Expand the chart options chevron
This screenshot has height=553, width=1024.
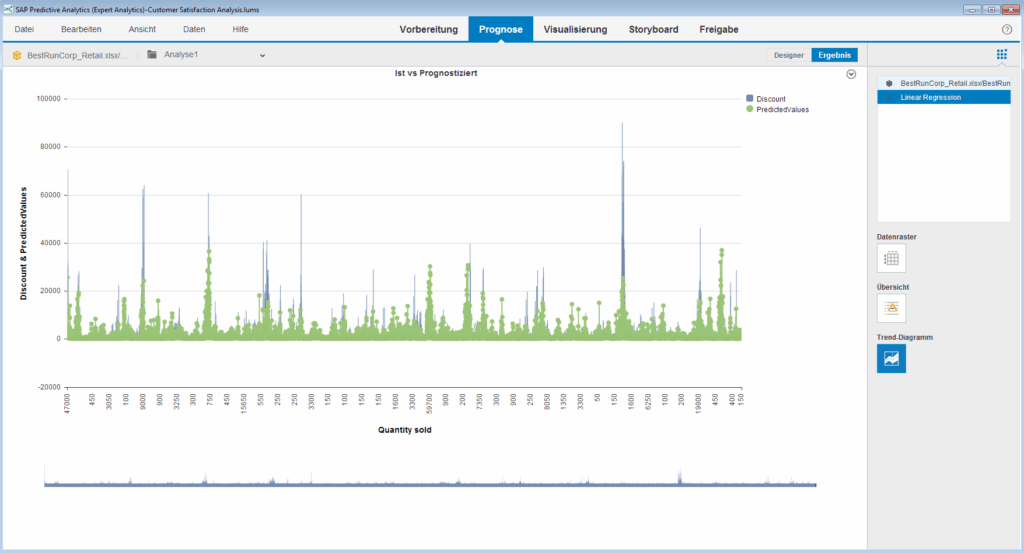(x=851, y=74)
